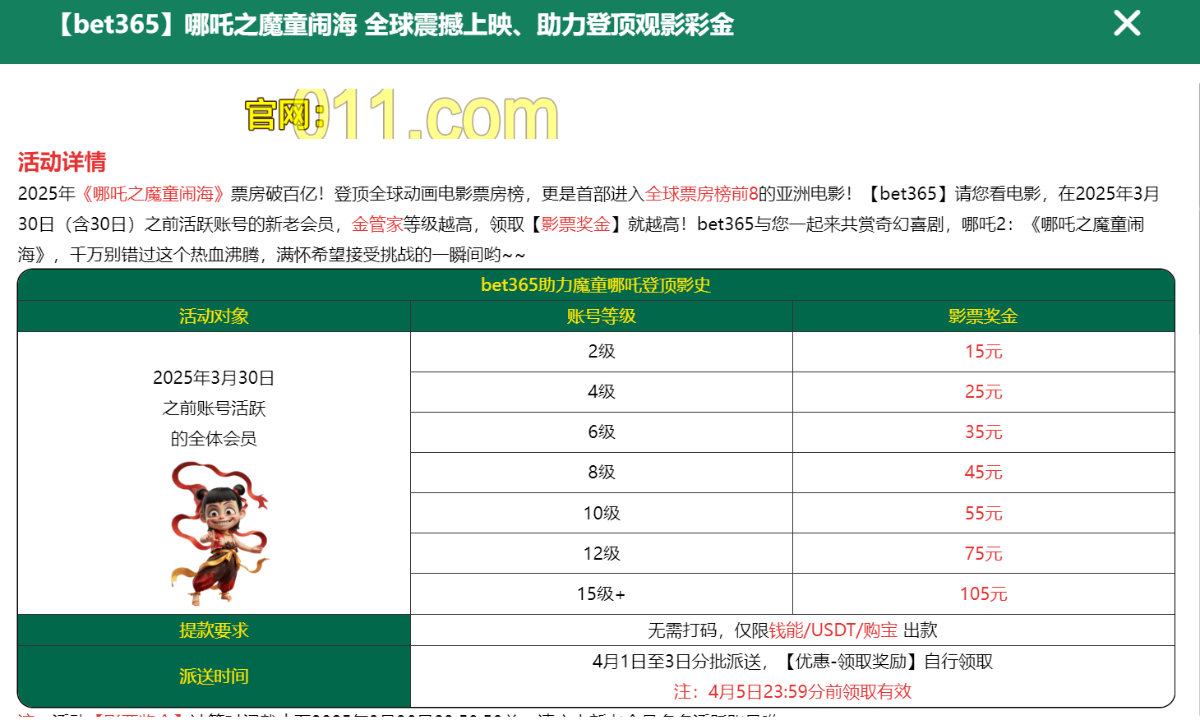The image size is (1200, 720).
Task: Click the 的全体会员 line
Action: [214, 438]
